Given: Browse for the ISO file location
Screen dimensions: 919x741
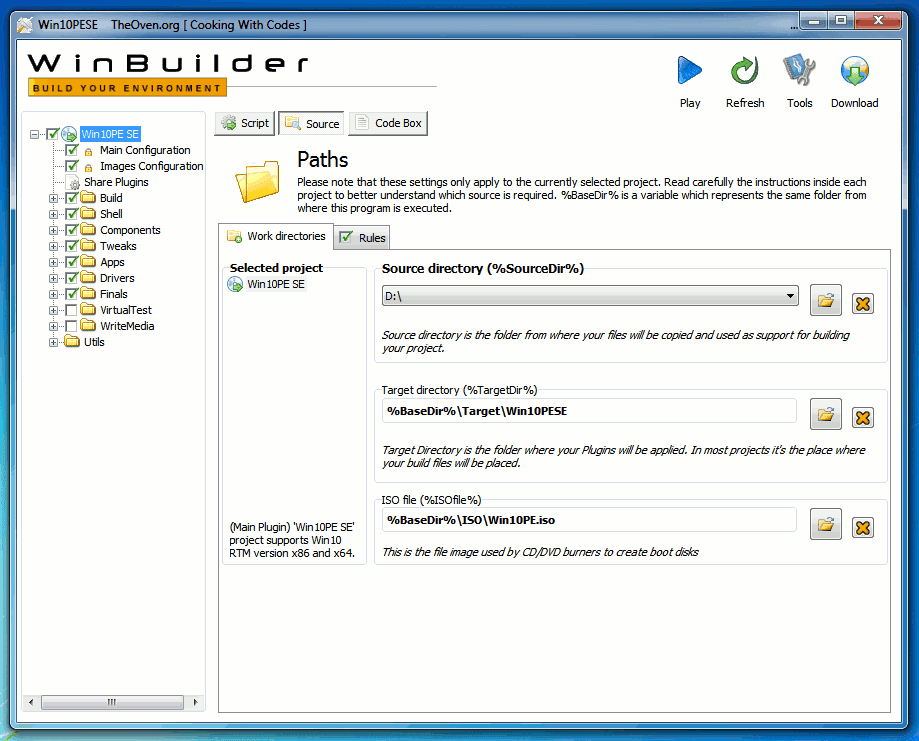Looking at the screenshot, I should point(825,524).
